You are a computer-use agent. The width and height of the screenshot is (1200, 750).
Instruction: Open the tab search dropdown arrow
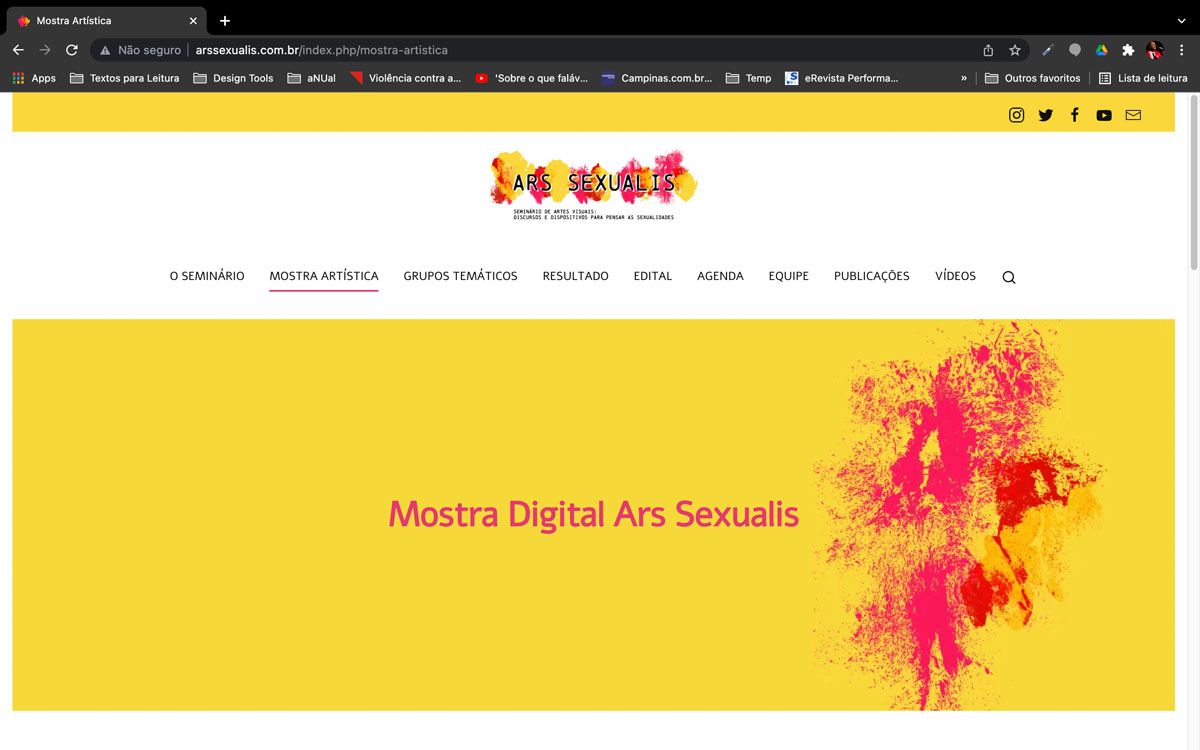click(1181, 20)
